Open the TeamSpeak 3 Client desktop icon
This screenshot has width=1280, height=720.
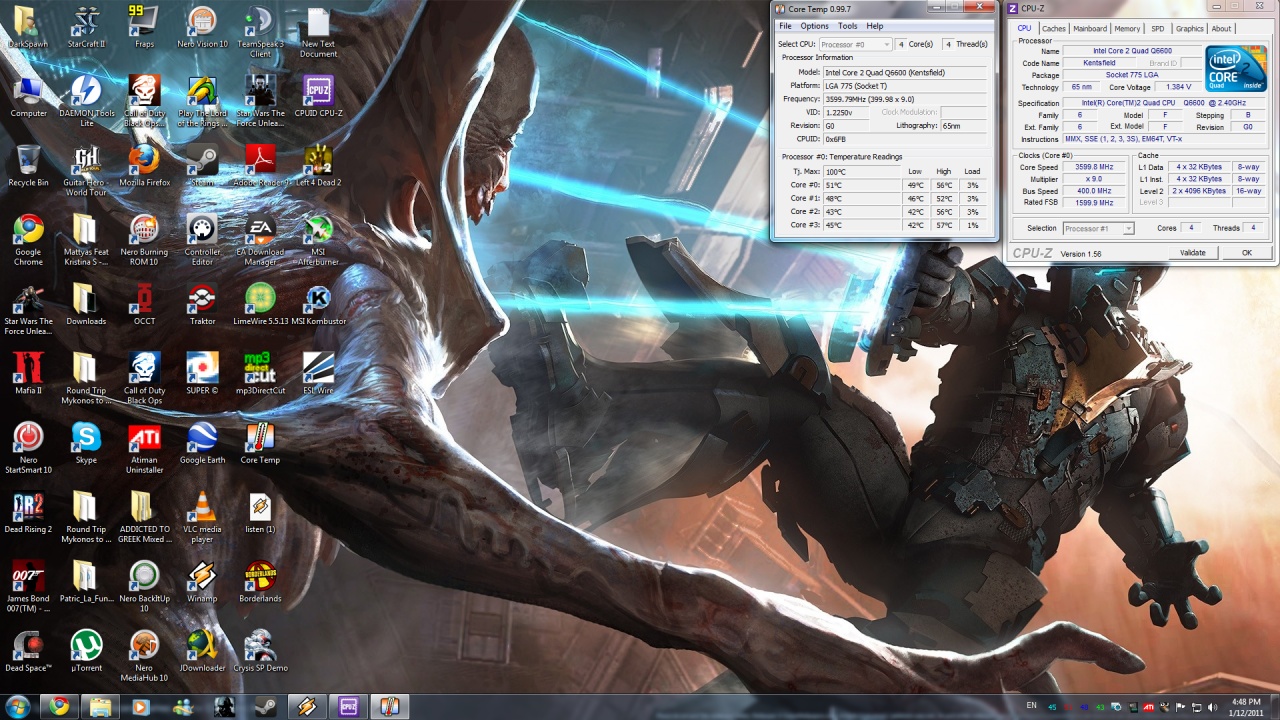260,31
